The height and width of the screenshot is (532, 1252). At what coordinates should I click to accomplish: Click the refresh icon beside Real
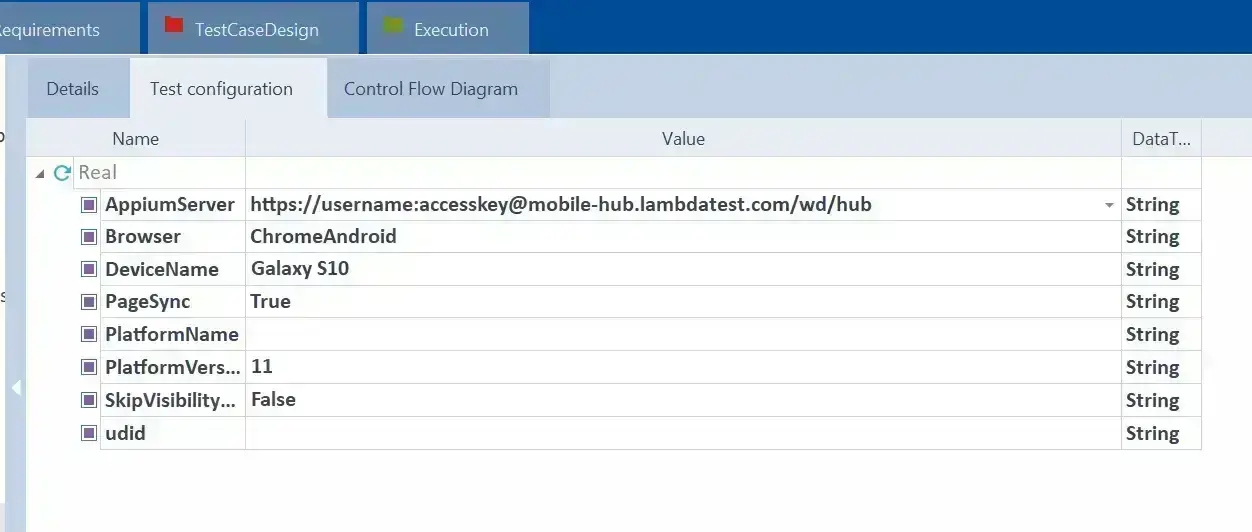(62, 173)
